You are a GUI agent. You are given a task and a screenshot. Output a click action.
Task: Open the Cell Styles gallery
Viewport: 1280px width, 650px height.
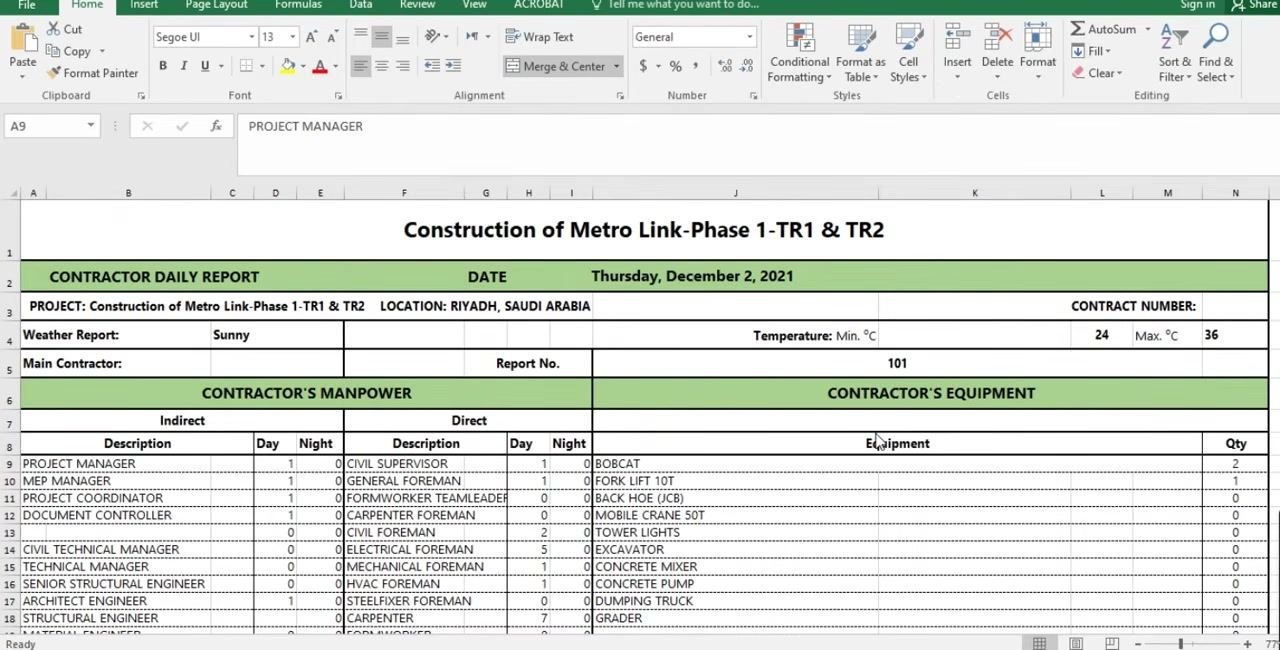click(908, 53)
